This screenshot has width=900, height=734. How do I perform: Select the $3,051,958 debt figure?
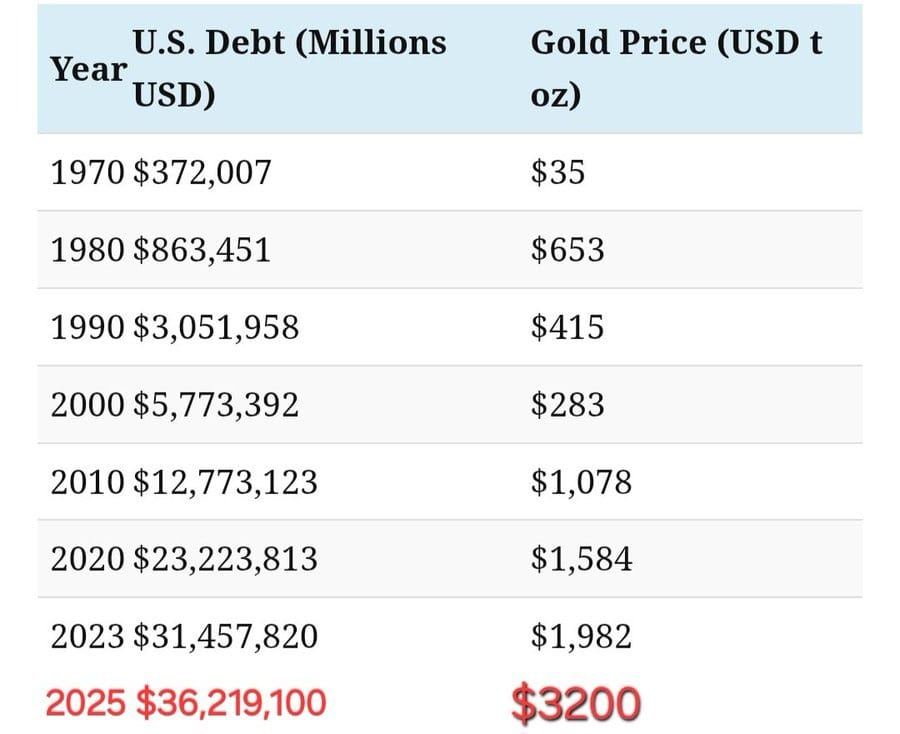pos(215,327)
